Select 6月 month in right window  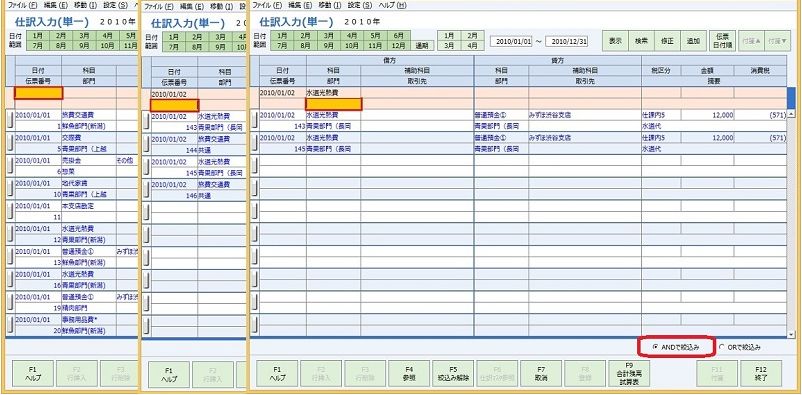tap(398, 36)
